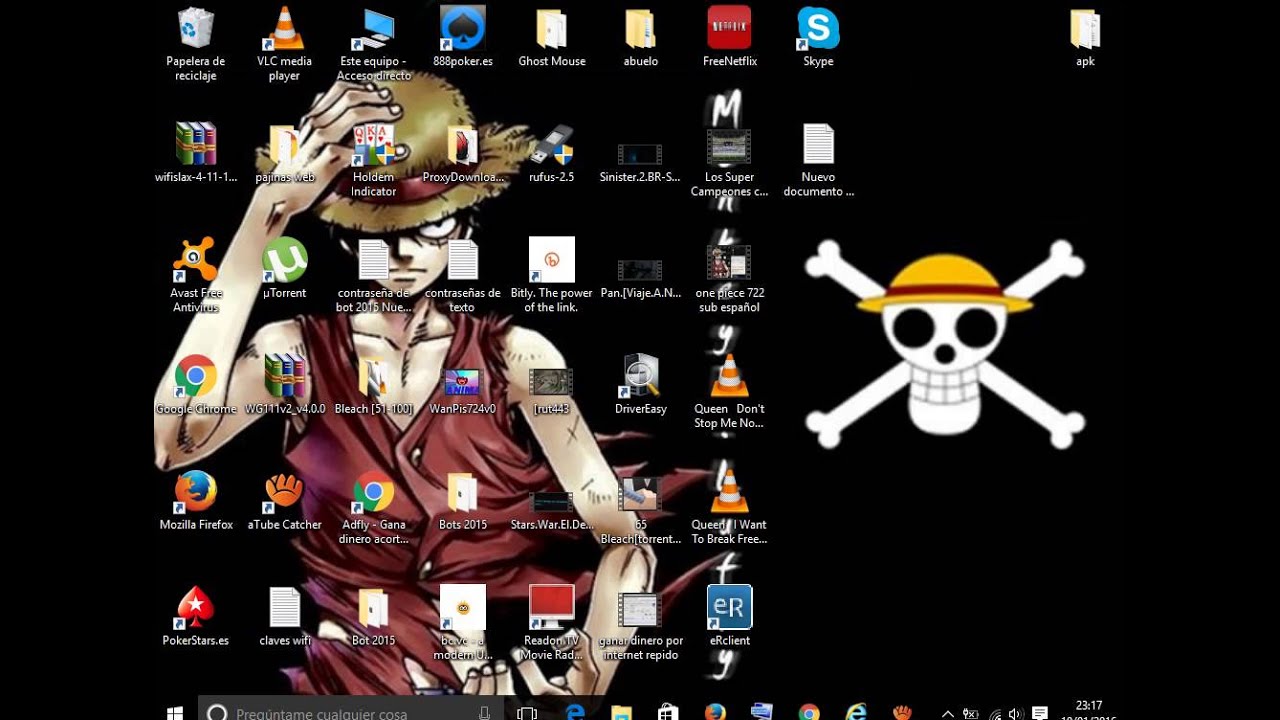The height and width of the screenshot is (720, 1280).
Task: Open the Action Center notifications icon
Action: [x=1040, y=714]
